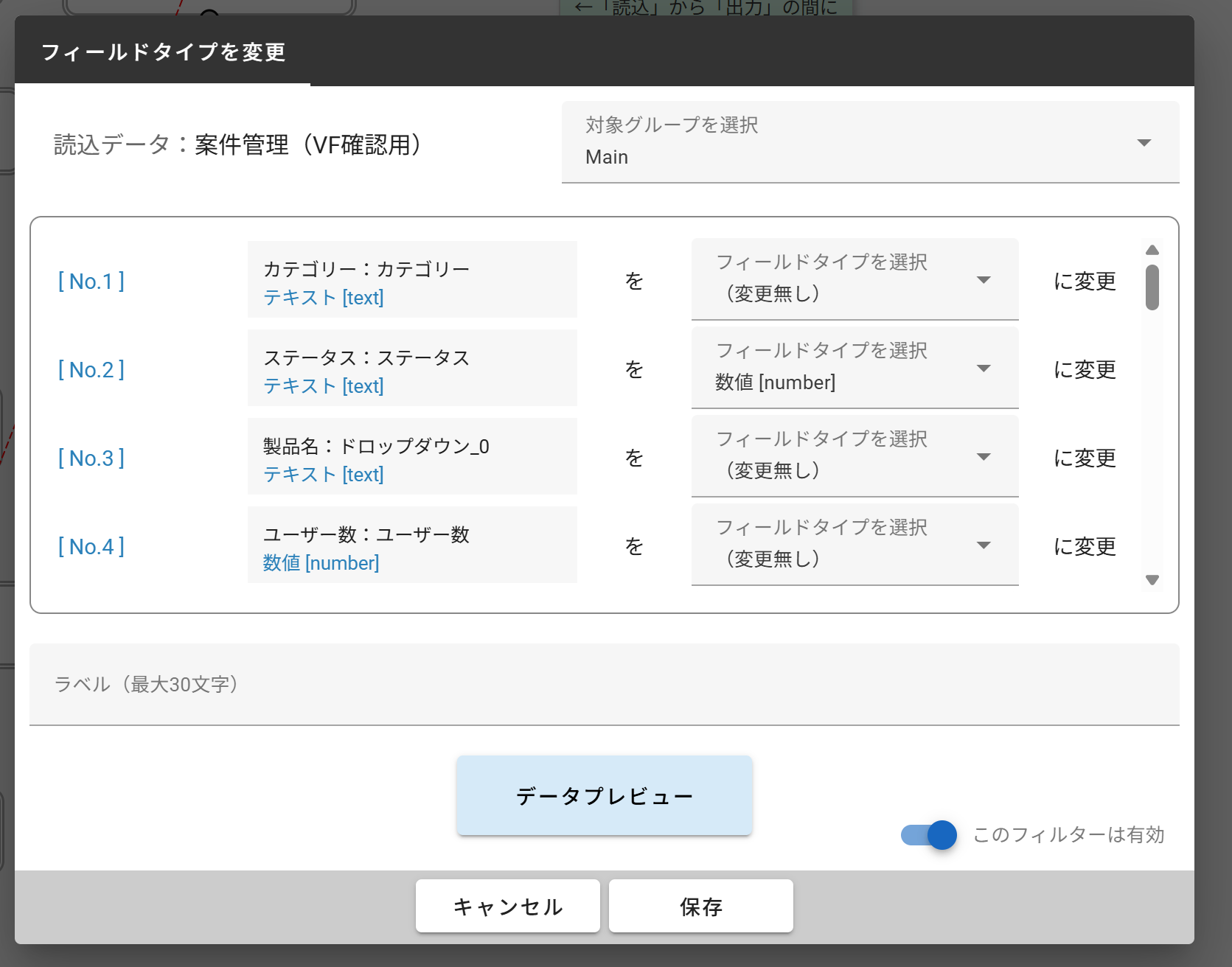Click the キャンセル button
The height and width of the screenshot is (967, 1232).
[507, 906]
